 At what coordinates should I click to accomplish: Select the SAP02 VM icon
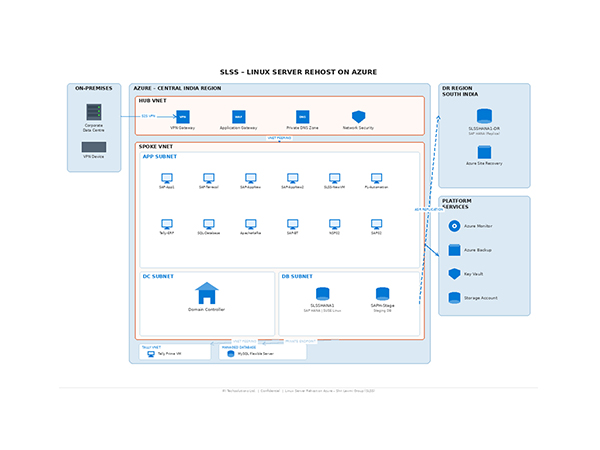click(377, 224)
